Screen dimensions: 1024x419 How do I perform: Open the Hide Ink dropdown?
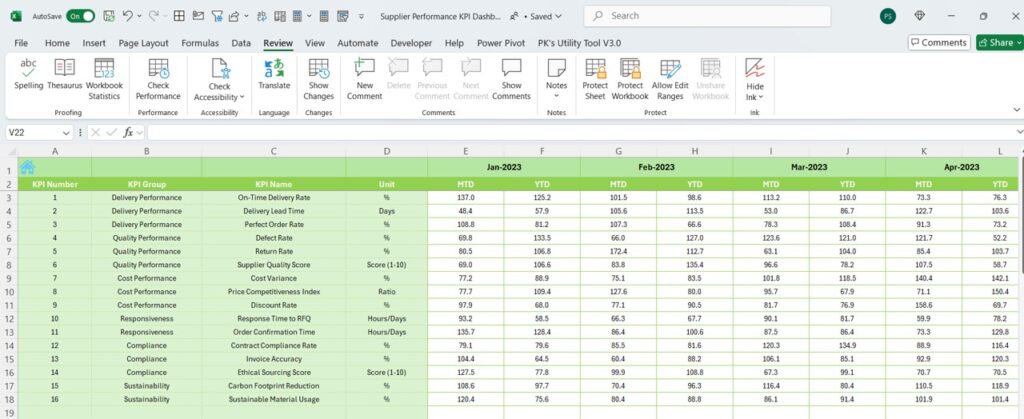click(755, 80)
